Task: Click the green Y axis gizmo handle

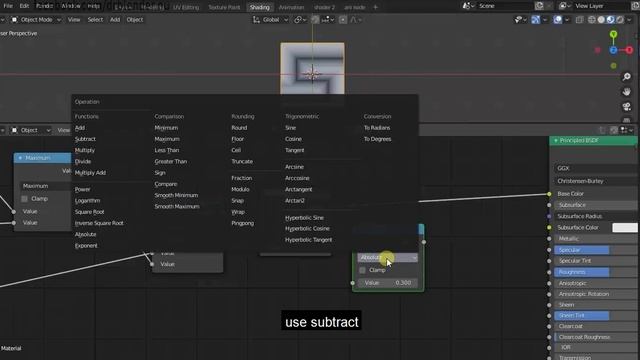Action: point(613,35)
